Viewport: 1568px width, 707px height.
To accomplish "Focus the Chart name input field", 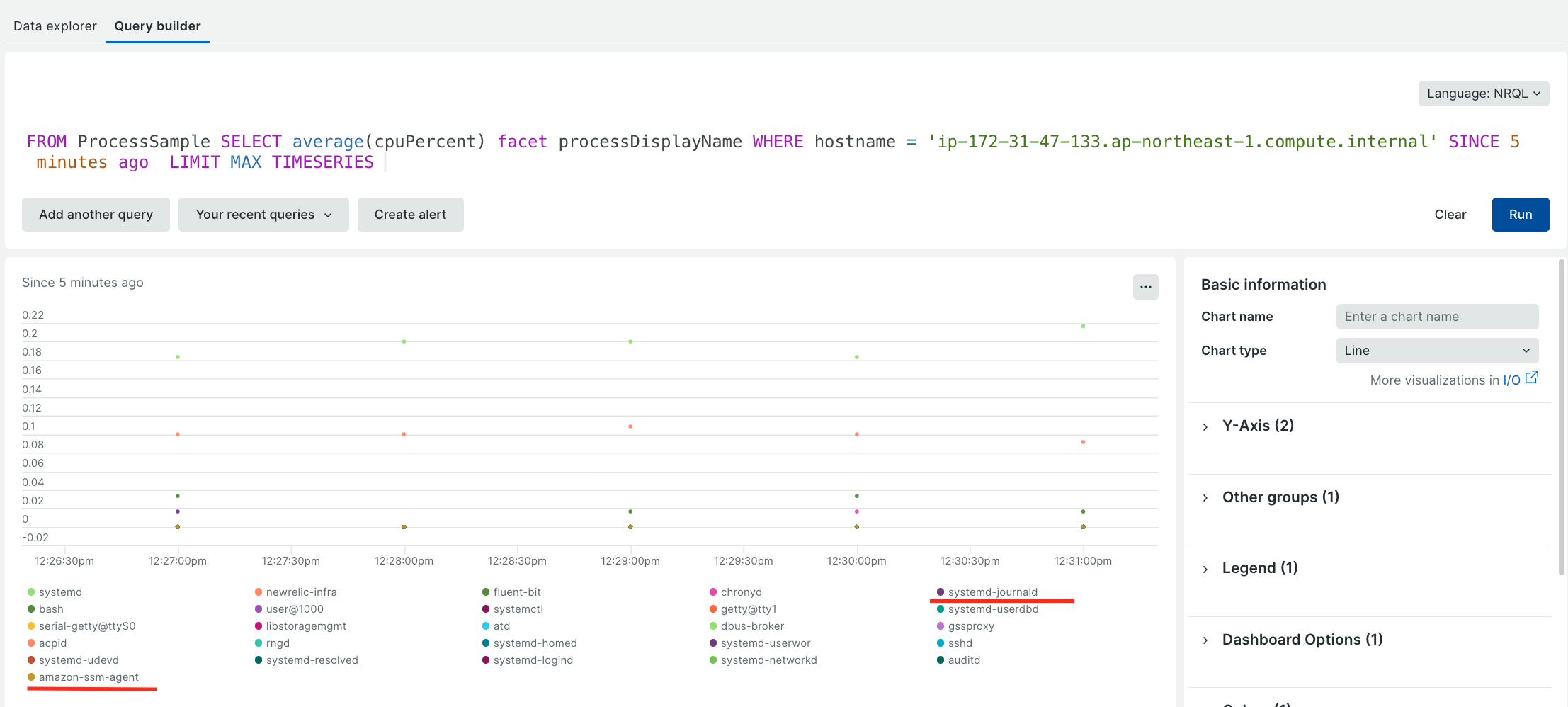I will tap(1437, 317).
